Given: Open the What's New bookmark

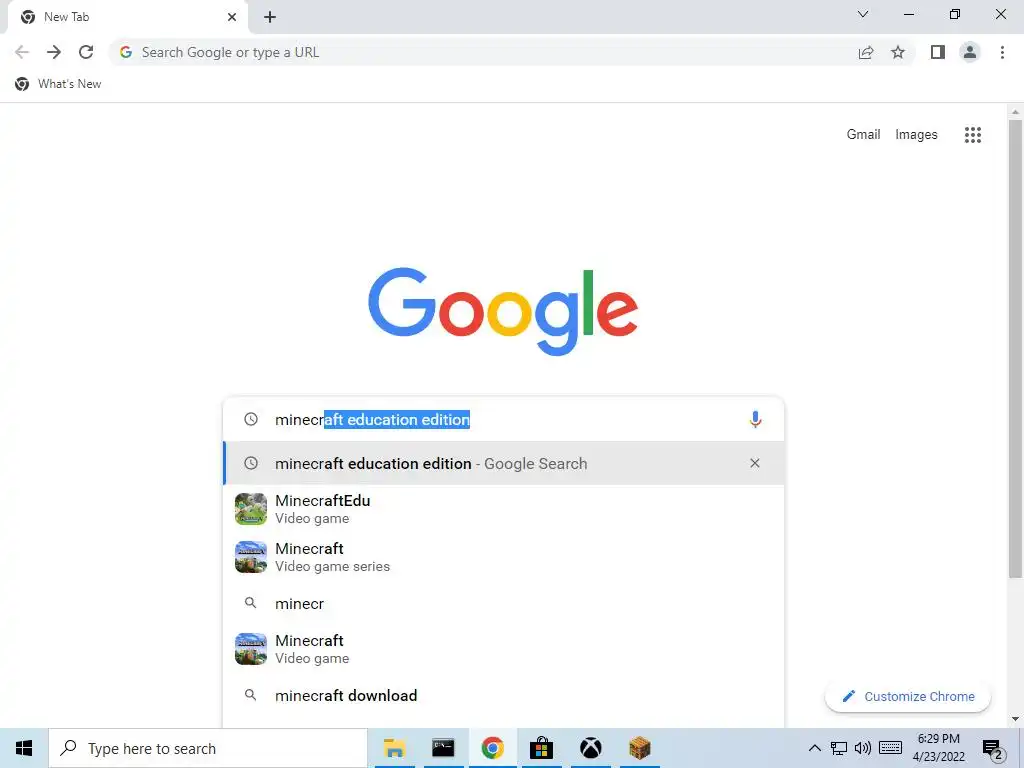Looking at the screenshot, I should [x=58, y=84].
